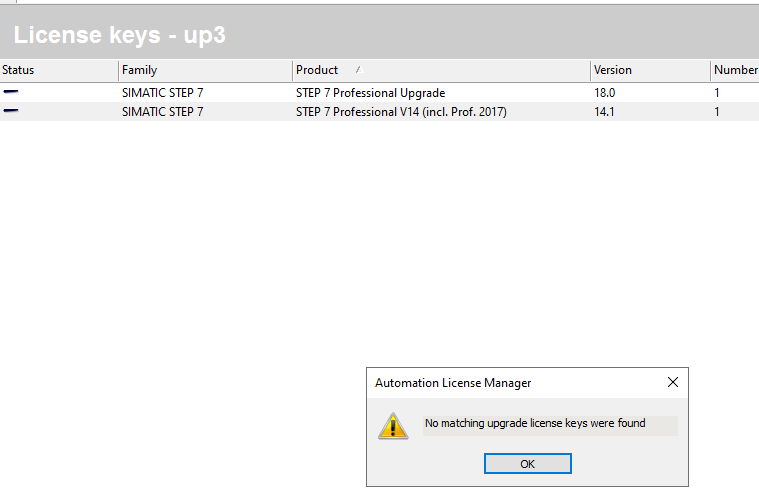Image resolution: width=759 pixels, height=493 pixels.
Task: Click the "No matching upgrade license keys" message
Action: 535,424
